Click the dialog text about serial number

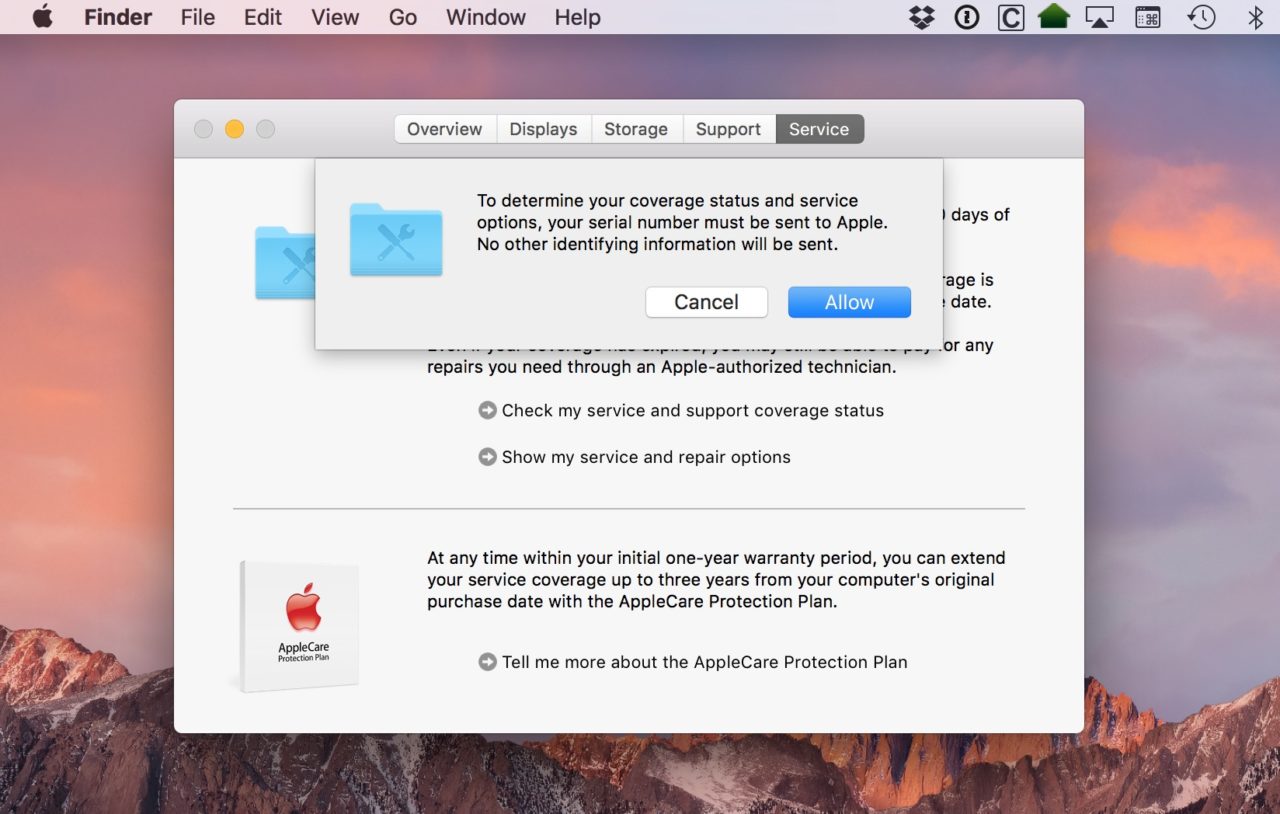pos(682,222)
